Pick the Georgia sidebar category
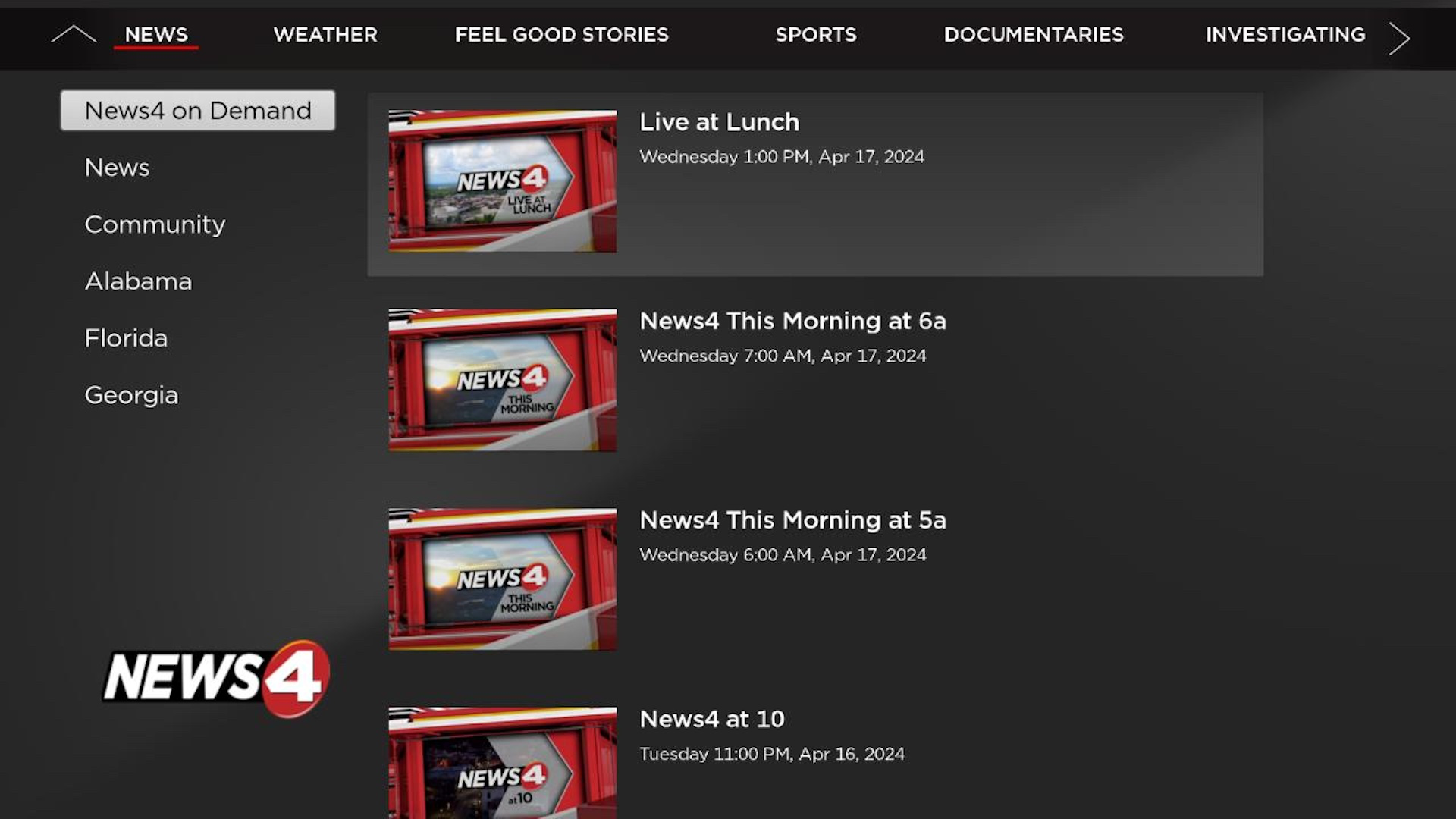1456x819 pixels. click(x=131, y=395)
